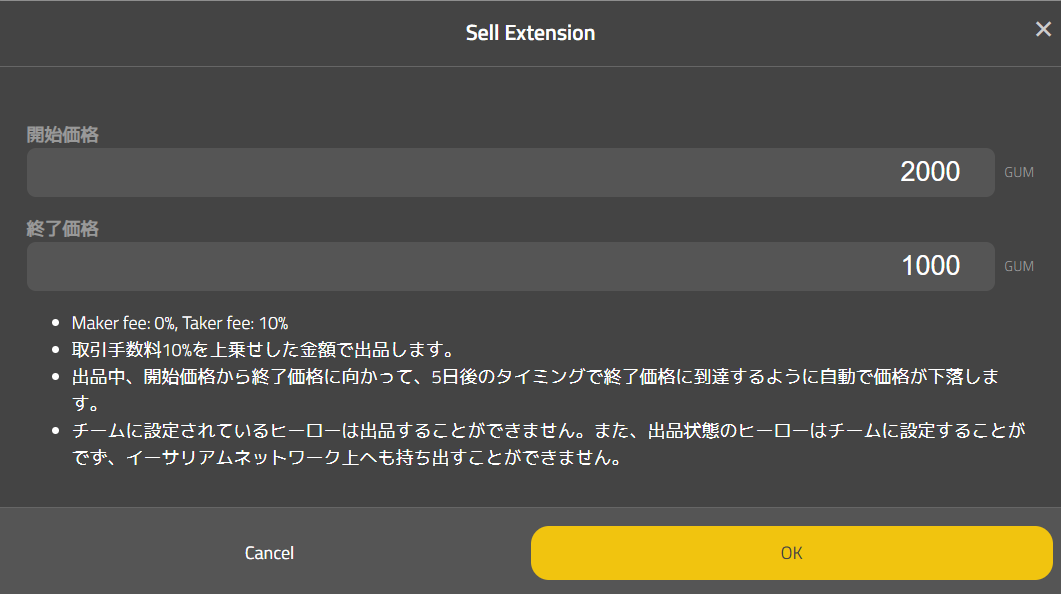Click the 終了価格 end price input field
The image size is (1061, 594).
point(510,266)
